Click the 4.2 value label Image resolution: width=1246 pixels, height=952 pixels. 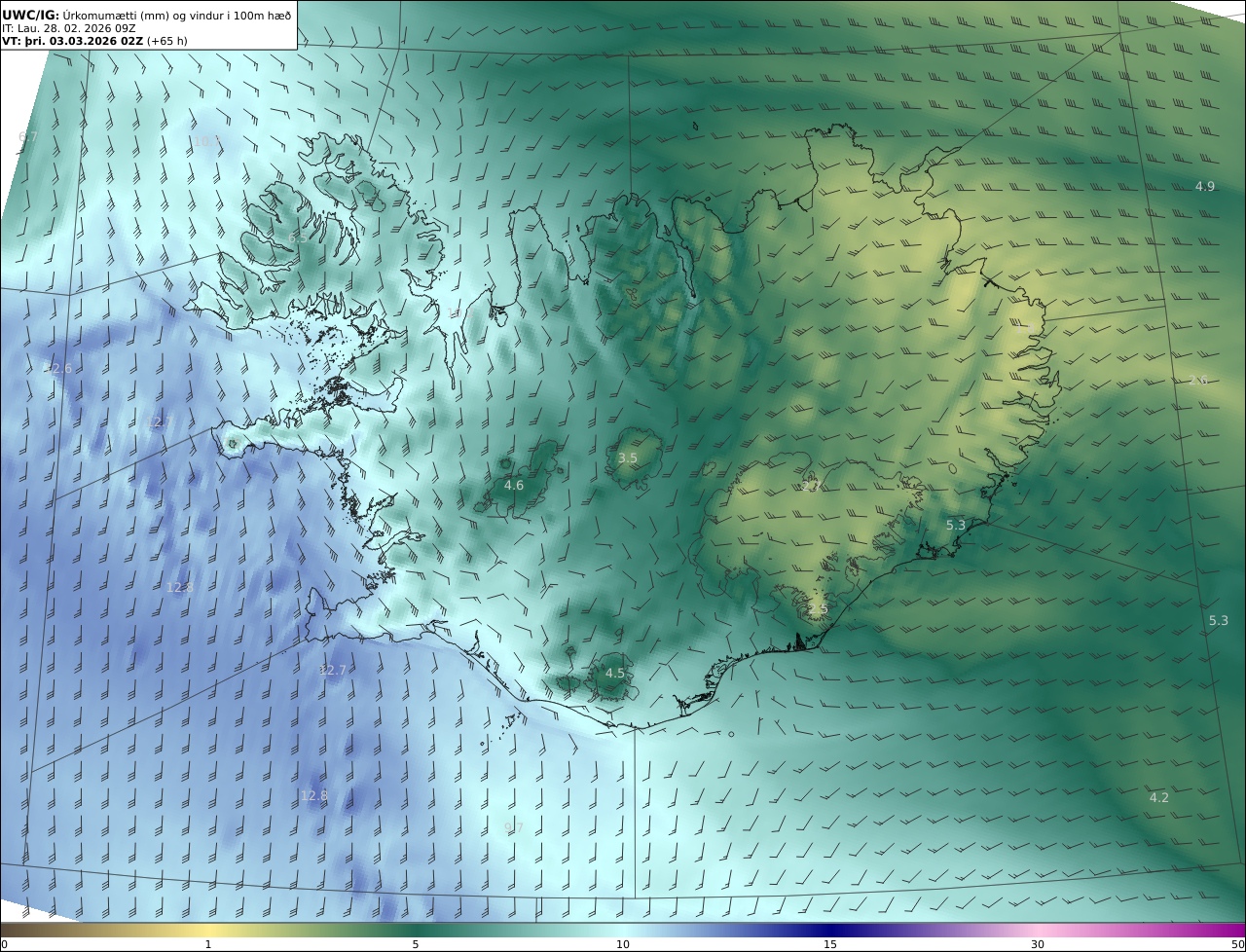[x=1159, y=797]
